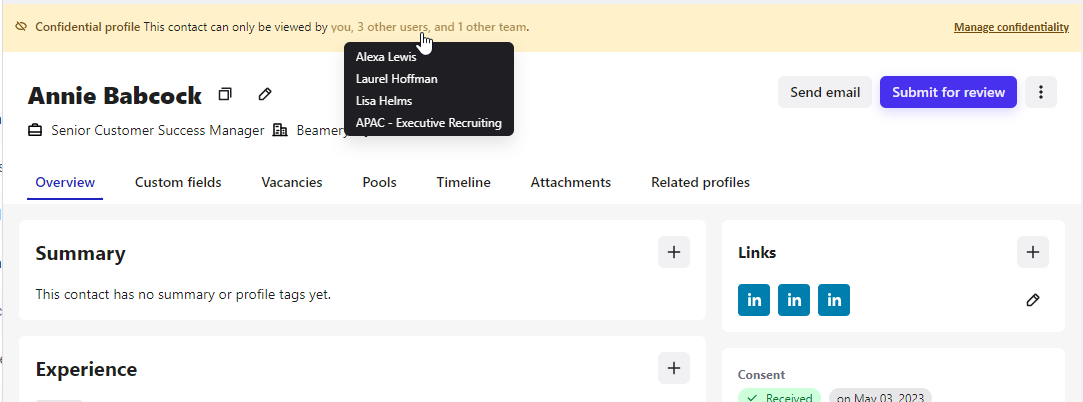Click the confidential crossed-eye icon in the banner

point(21,27)
